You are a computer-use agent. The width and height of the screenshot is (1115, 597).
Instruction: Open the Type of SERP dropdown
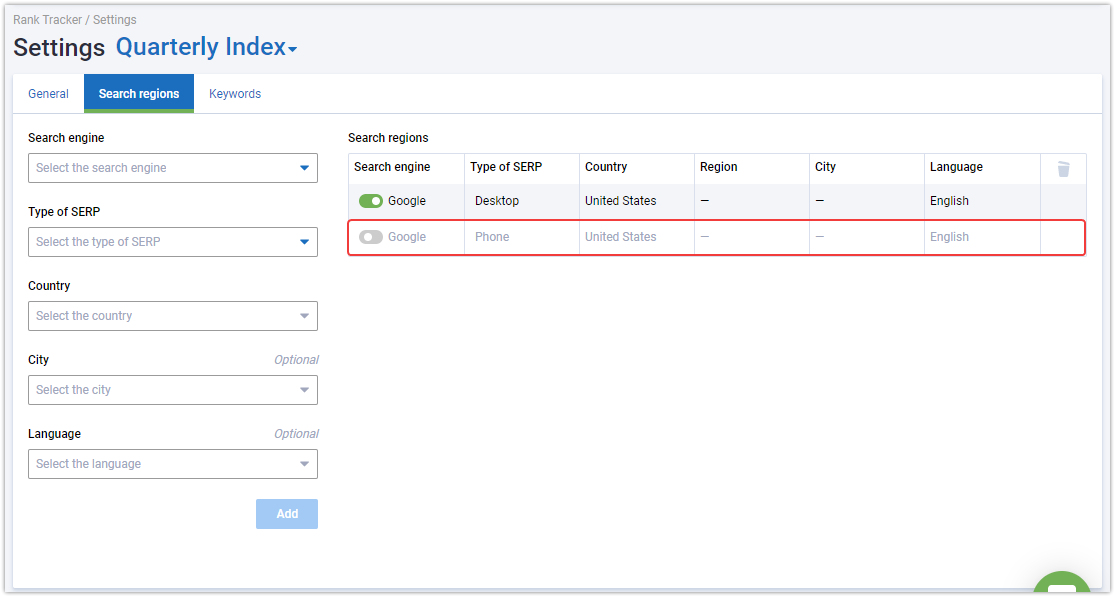[x=173, y=242]
